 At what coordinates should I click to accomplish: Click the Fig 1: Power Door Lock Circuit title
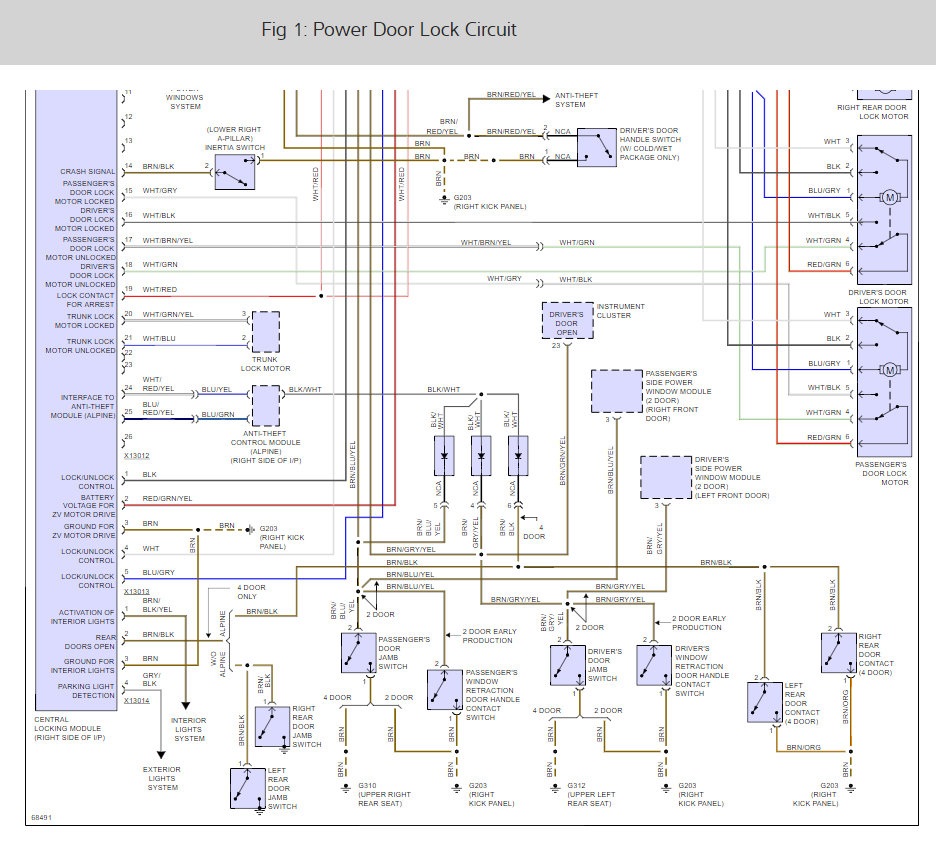point(389,30)
